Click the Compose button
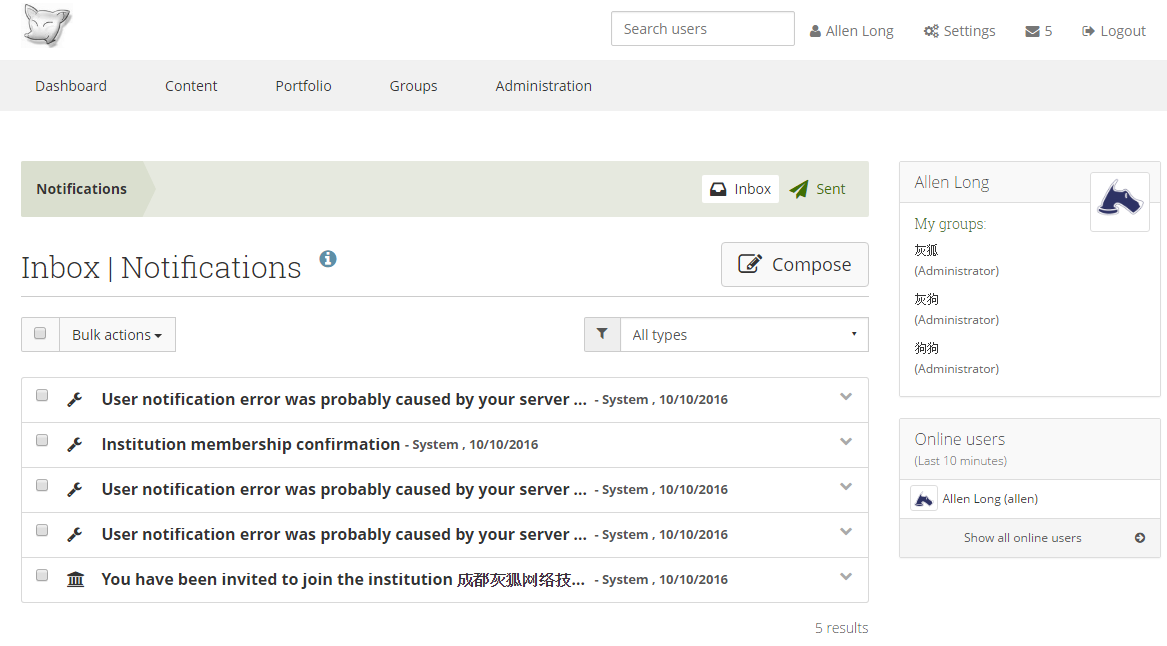This screenshot has height=646, width=1167. coord(794,265)
